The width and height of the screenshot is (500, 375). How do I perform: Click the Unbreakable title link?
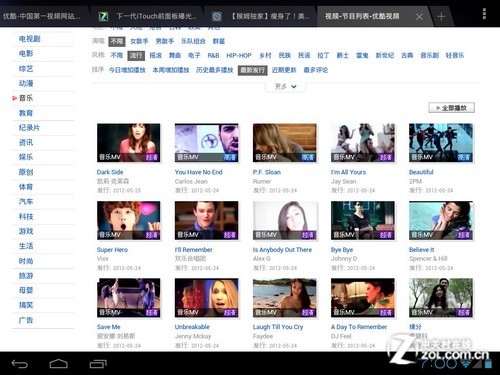coord(192,327)
